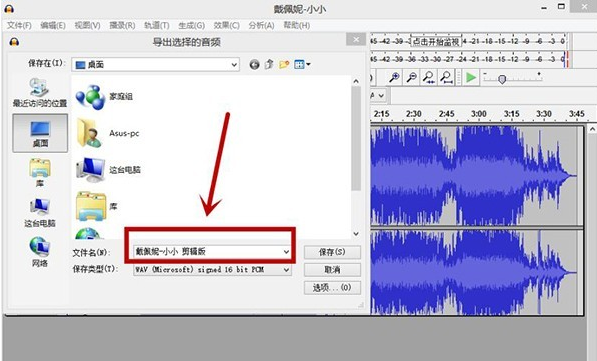
Task: Select 桌面 in the places sidebar
Action: (40, 133)
